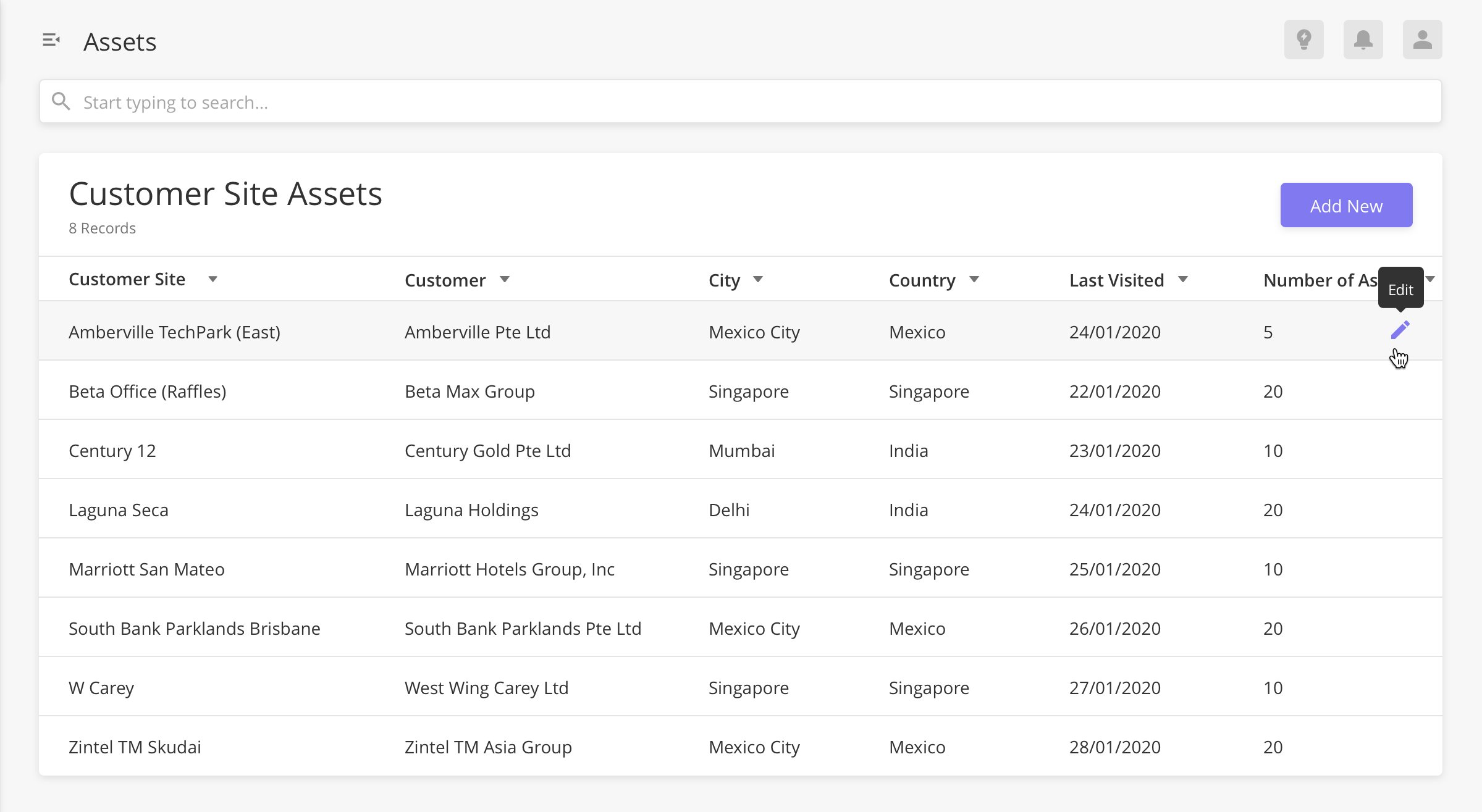1482x812 pixels.
Task: Edit Amberville TechPark row with pencil
Action: 1400,330
